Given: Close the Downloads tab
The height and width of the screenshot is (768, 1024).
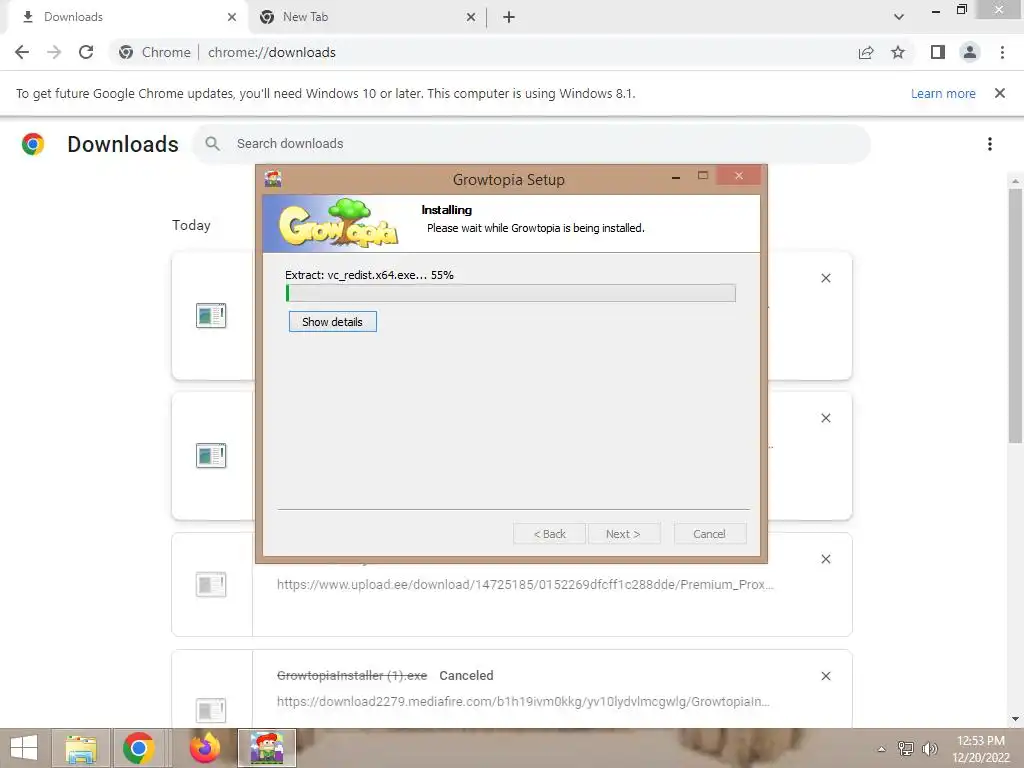Looking at the screenshot, I should coord(232,17).
